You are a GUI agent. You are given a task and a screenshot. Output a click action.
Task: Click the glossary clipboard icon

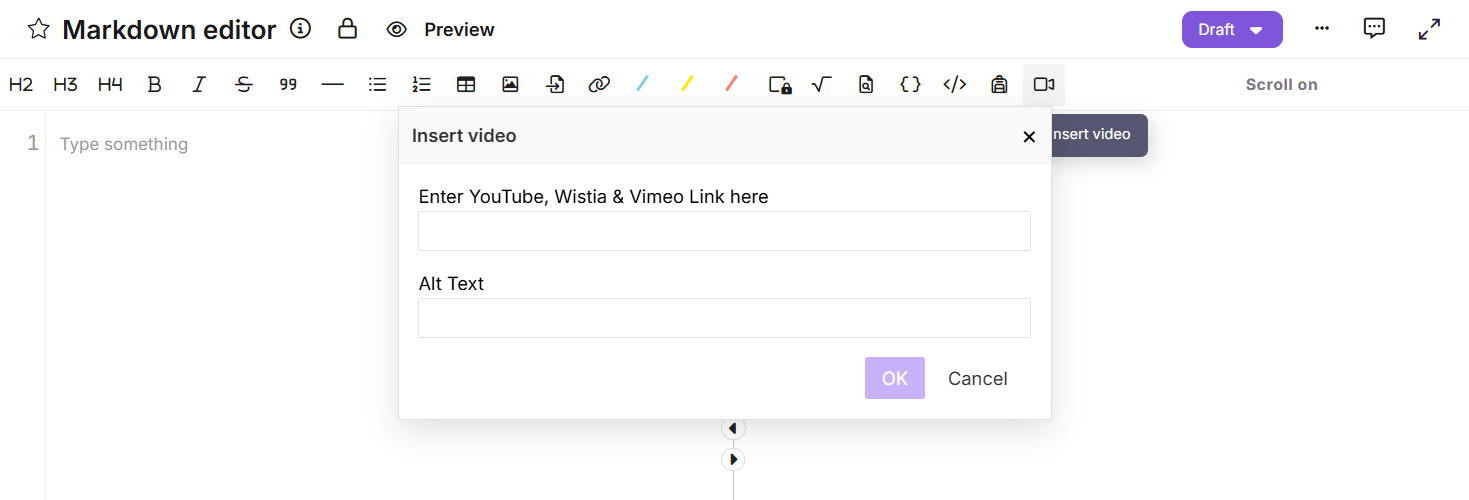[999, 85]
